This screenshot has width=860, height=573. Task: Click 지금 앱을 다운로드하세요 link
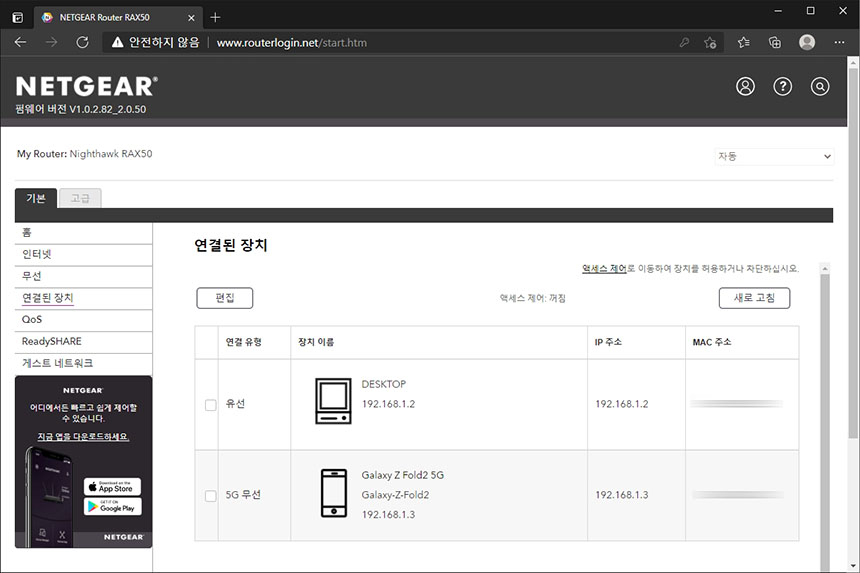tap(83, 436)
